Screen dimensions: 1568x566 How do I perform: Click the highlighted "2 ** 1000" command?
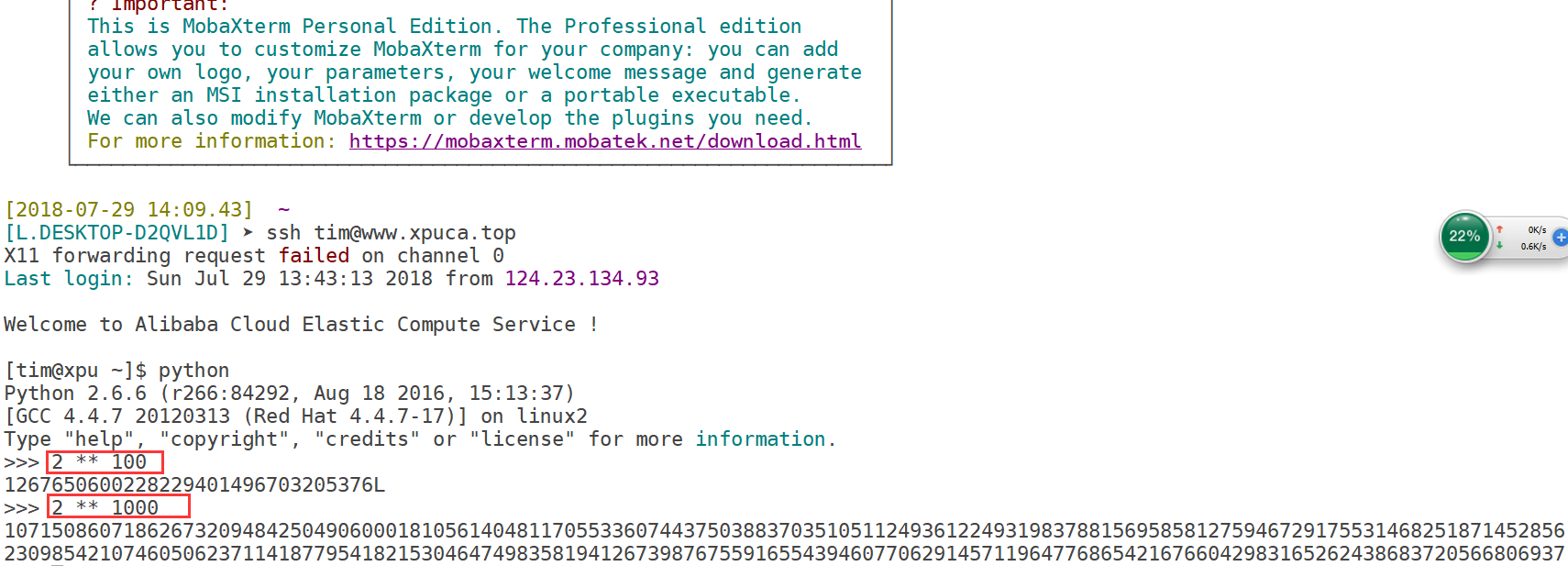pos(118,507)
